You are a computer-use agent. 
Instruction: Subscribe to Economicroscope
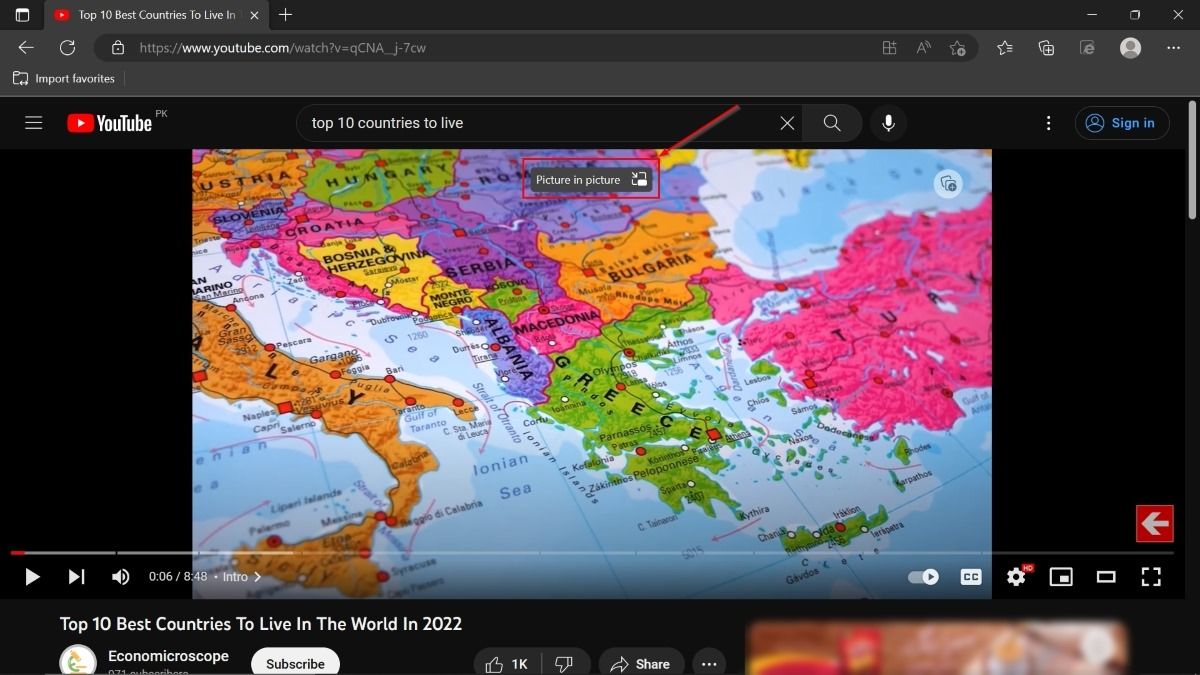[294, 662]
